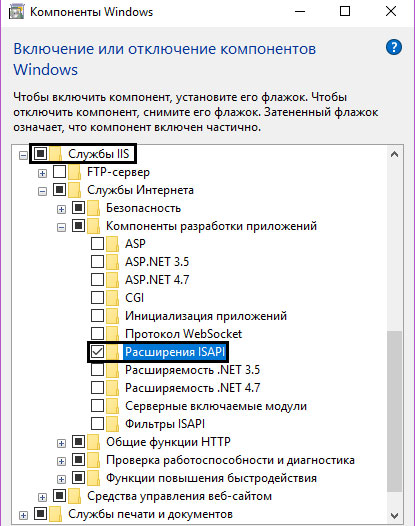Click folder icon beside Службы печати и документов
415x526 pixels.
[x=56, y=514]
